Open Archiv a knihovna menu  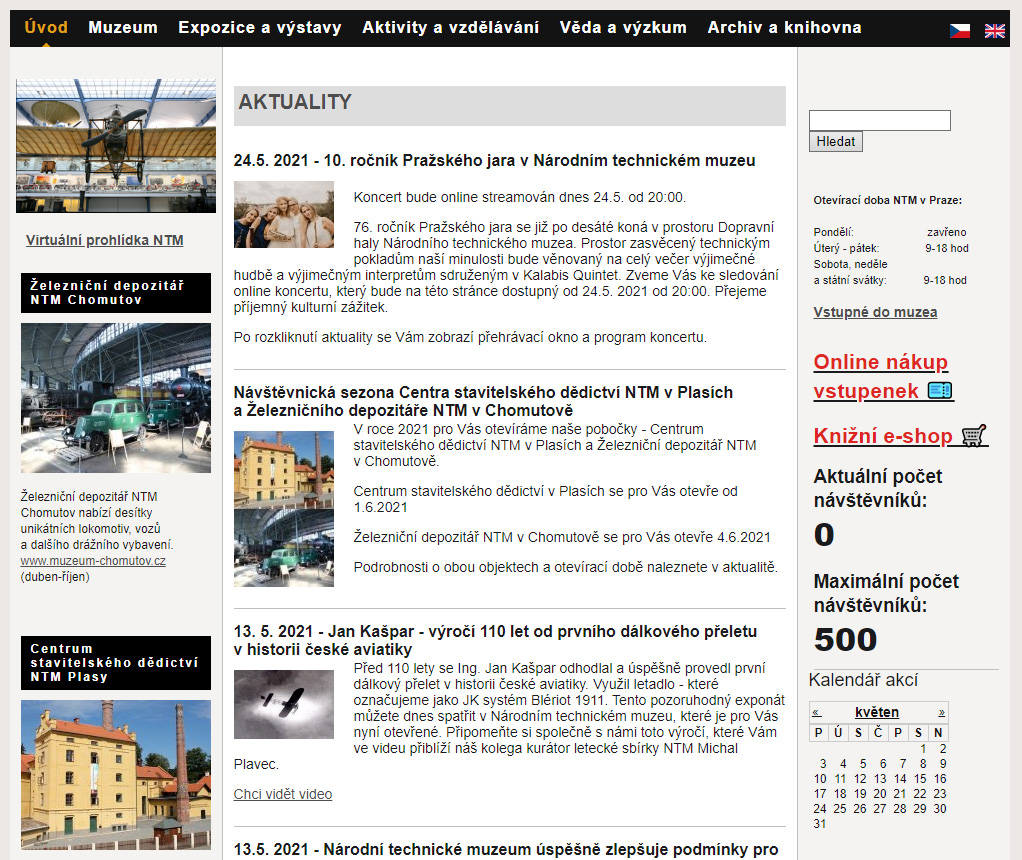tap(784, 27)
